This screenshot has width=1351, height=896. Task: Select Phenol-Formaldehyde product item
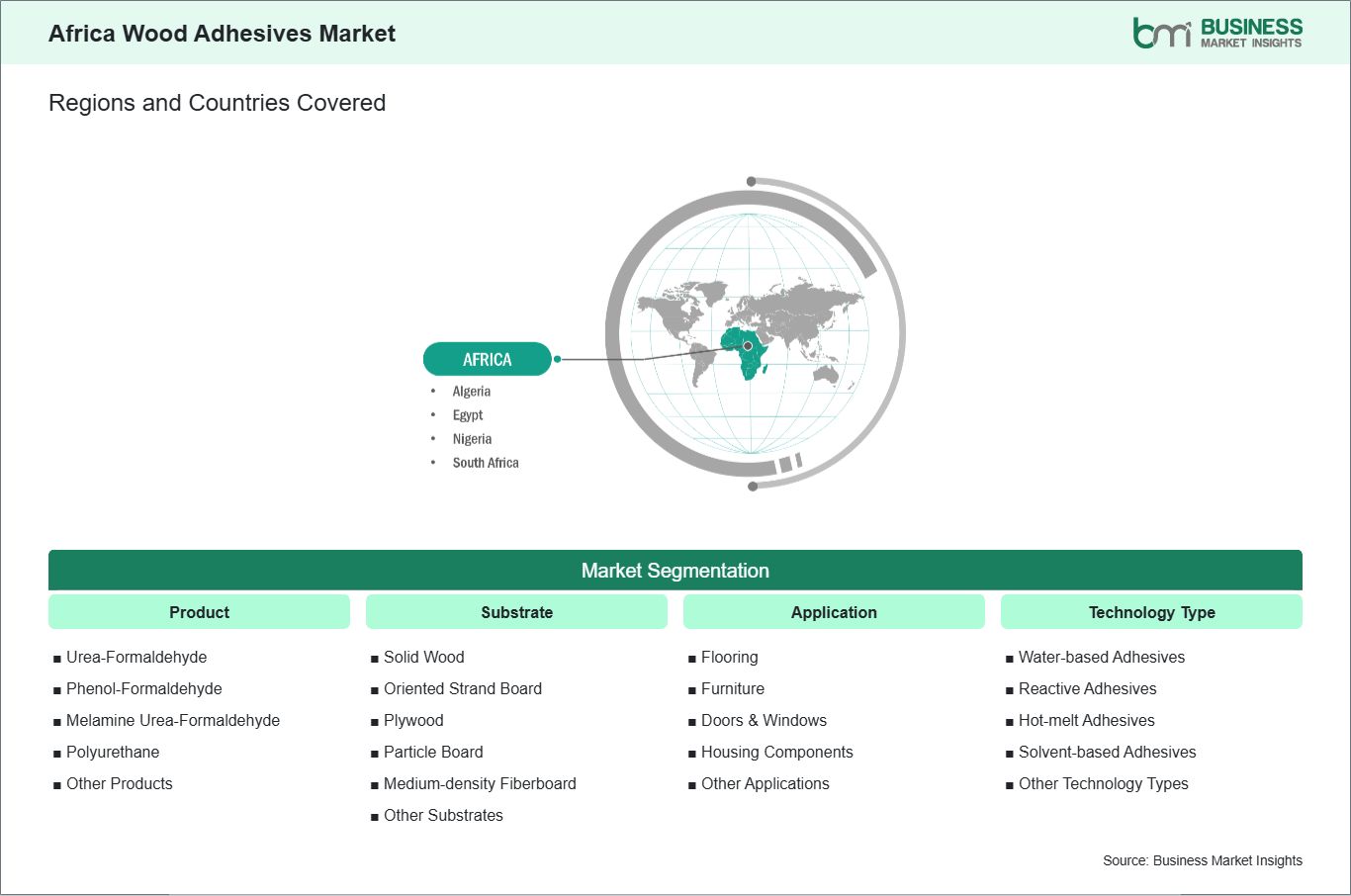click(x=144, y=688)
